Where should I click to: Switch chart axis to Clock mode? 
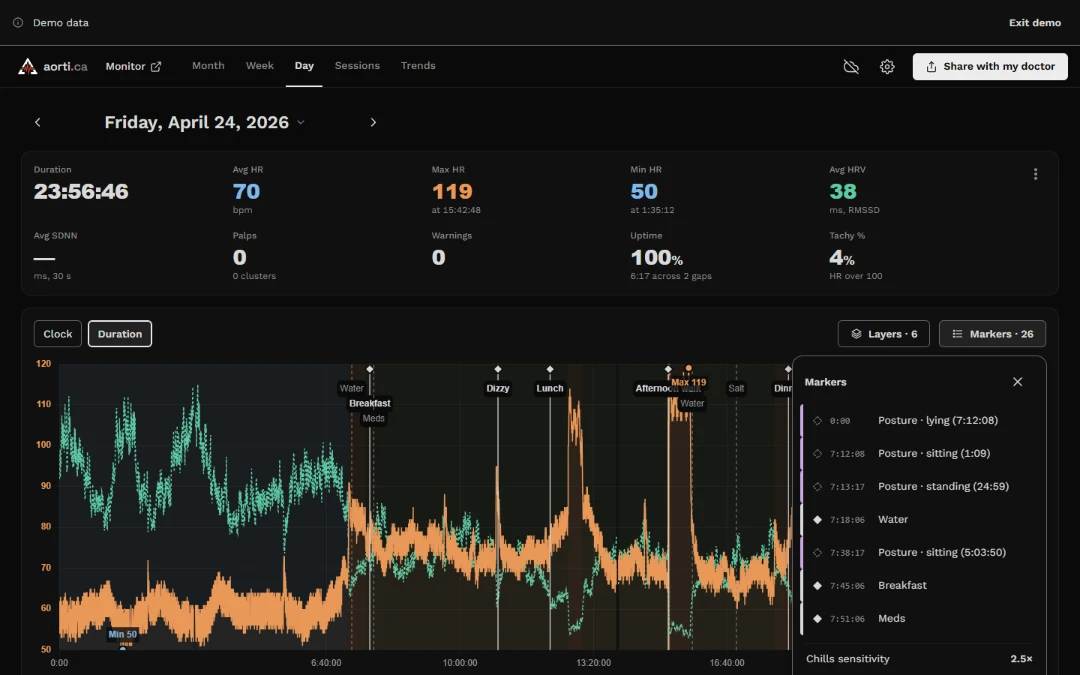point(58,334)
